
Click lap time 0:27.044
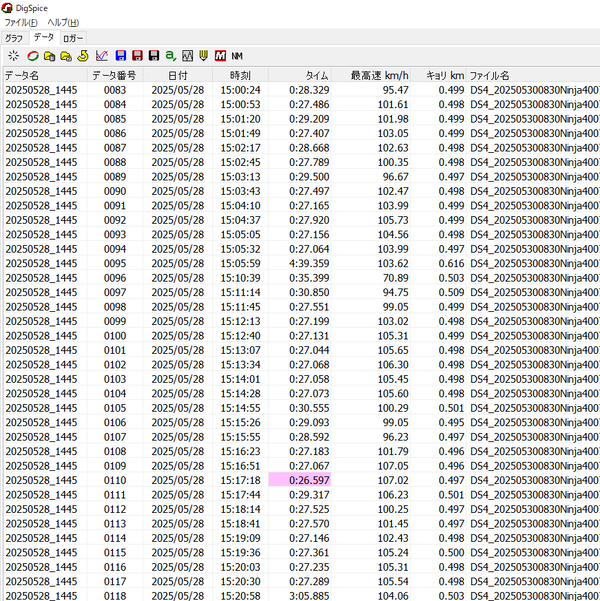309,350
